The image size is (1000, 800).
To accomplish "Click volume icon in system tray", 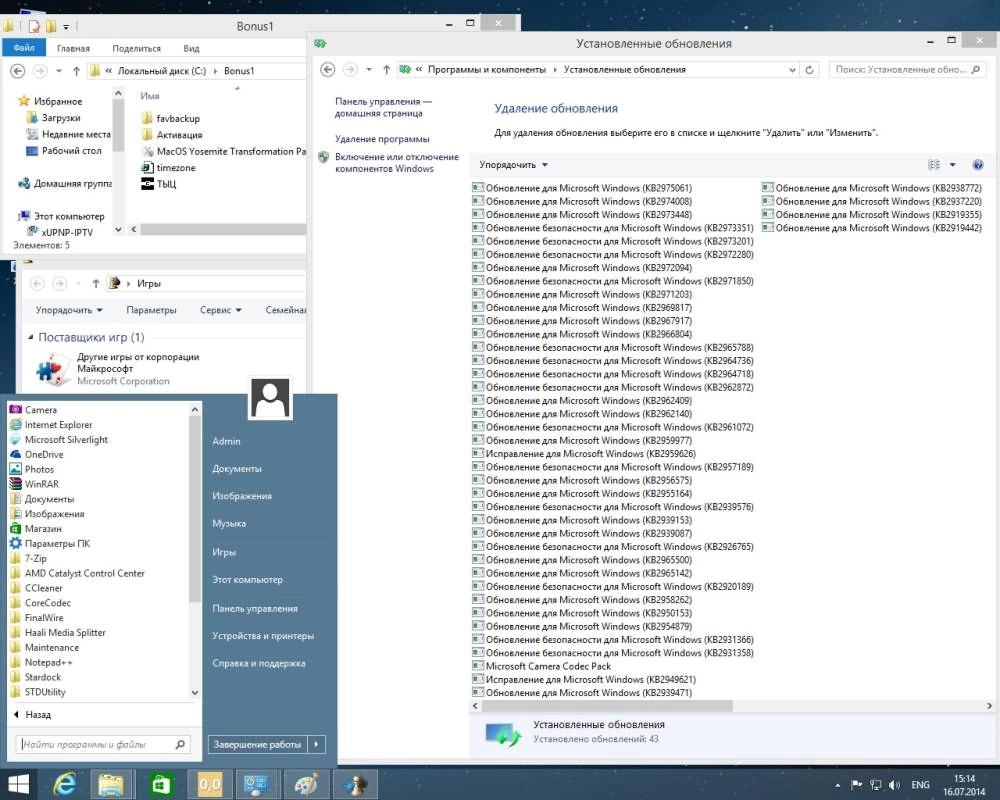I will point(894,785).
